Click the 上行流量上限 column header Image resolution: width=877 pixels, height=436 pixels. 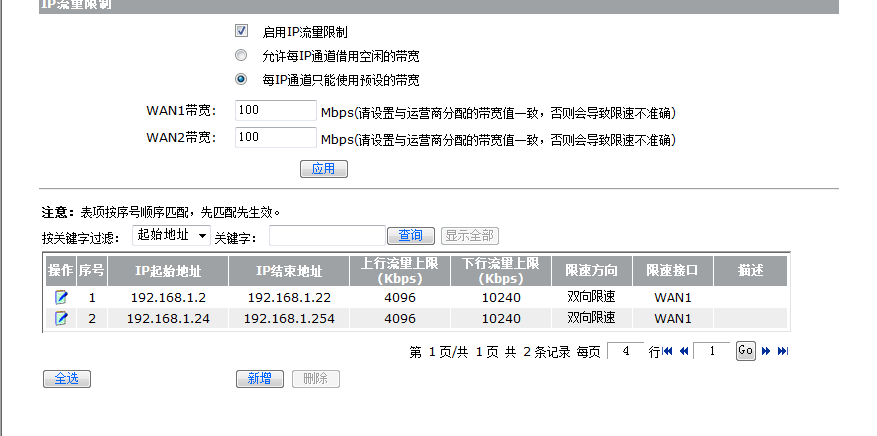pyautogui.click(x=400, y=271)
